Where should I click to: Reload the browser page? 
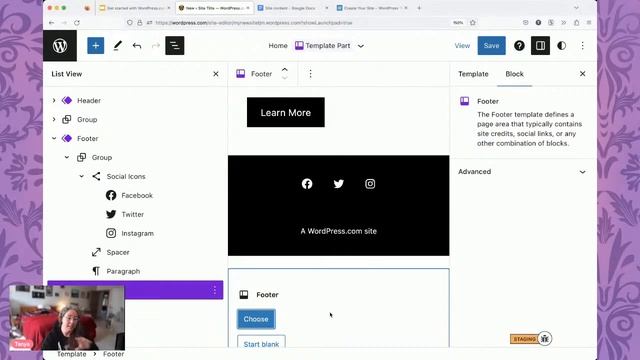(77, 23)
